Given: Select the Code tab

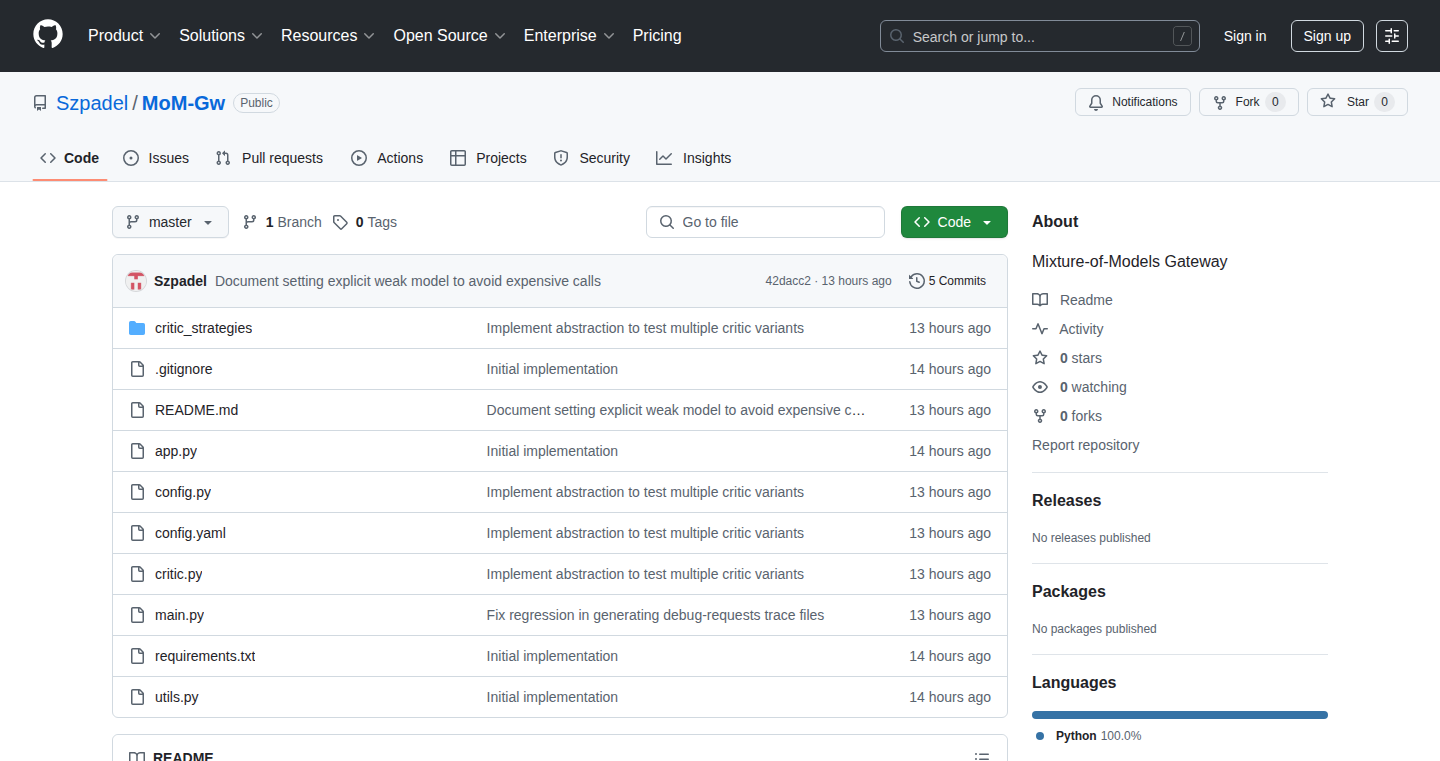Looking at the screenshot, I should click(x=70, y=158).
